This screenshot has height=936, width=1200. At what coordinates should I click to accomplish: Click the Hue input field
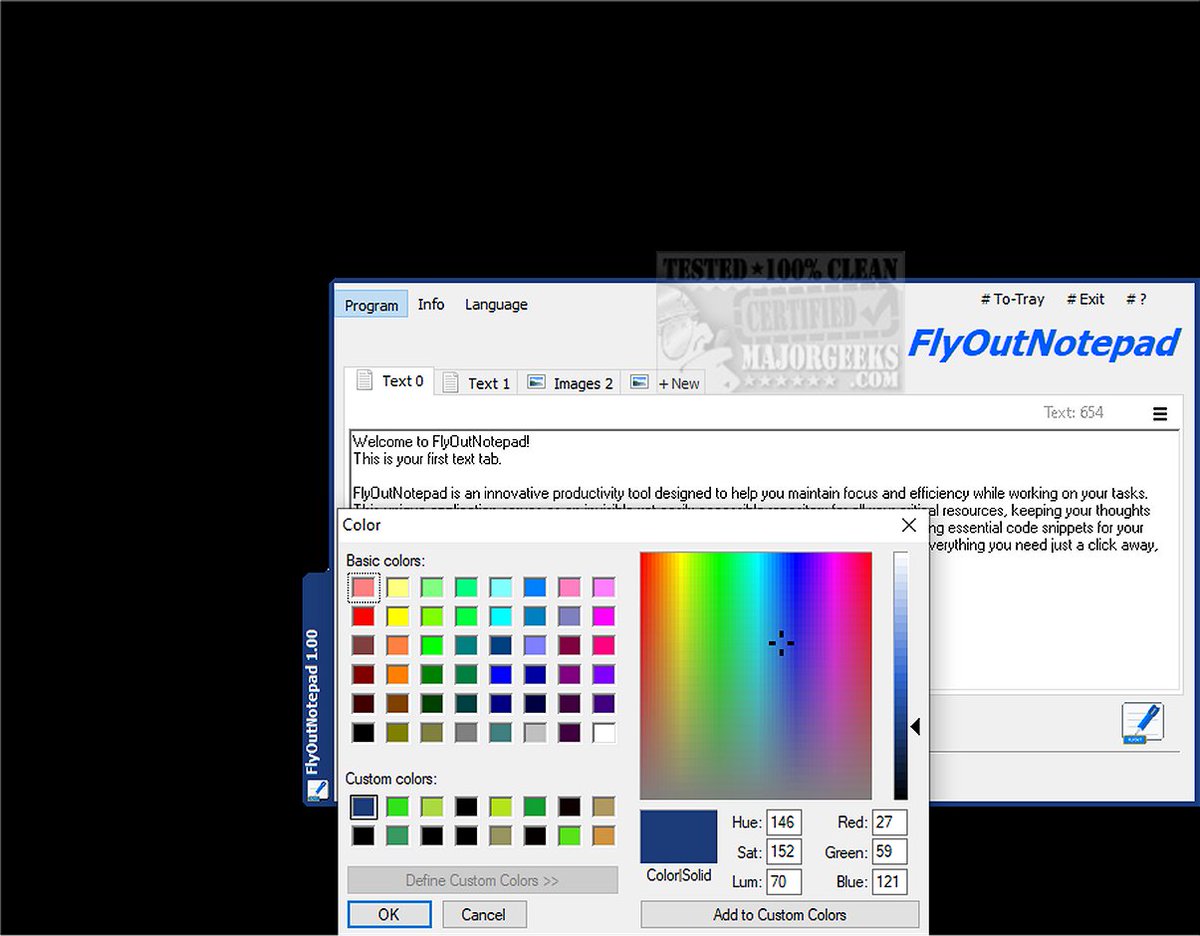(x=783, y=822)
